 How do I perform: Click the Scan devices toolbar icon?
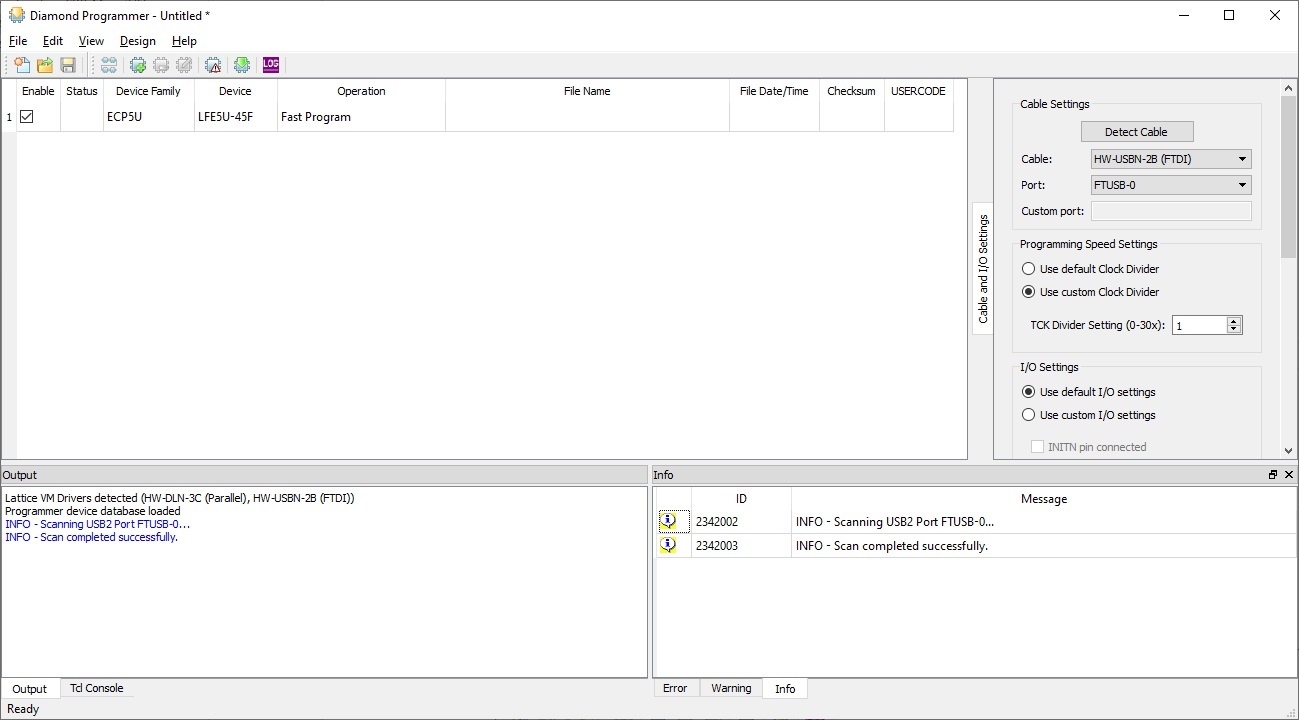pyautogui.click(x=109, y=65)
